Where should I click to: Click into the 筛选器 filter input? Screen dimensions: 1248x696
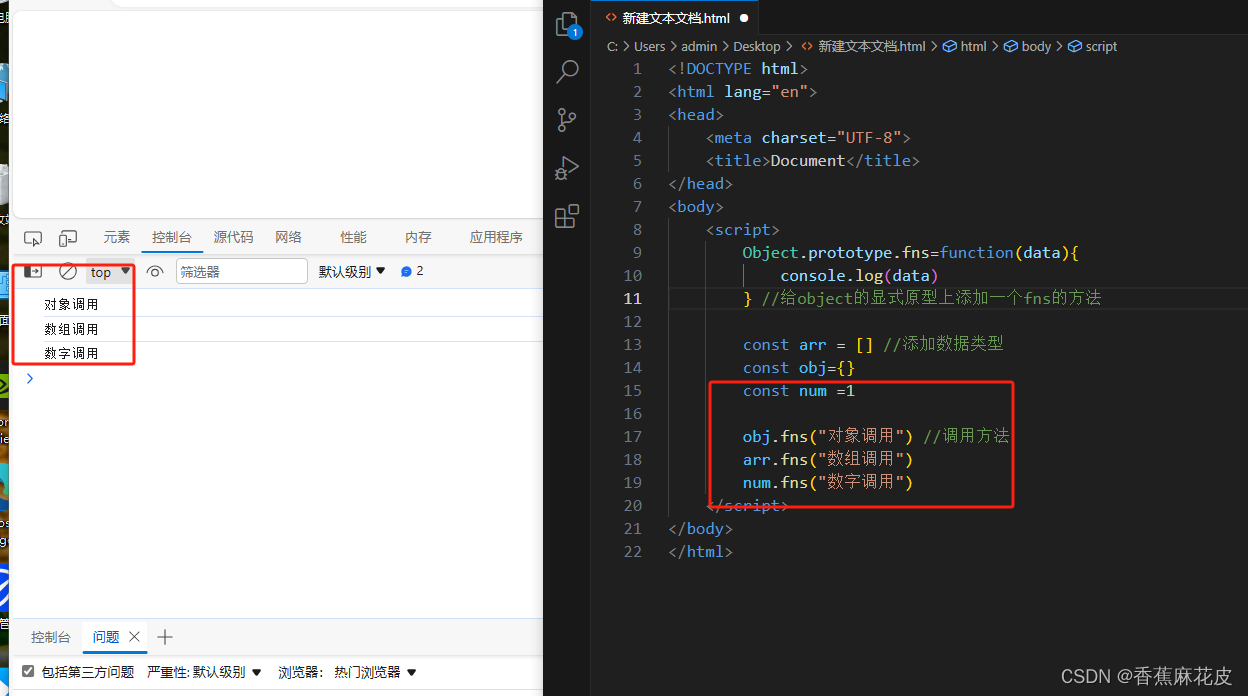point(241,271)
